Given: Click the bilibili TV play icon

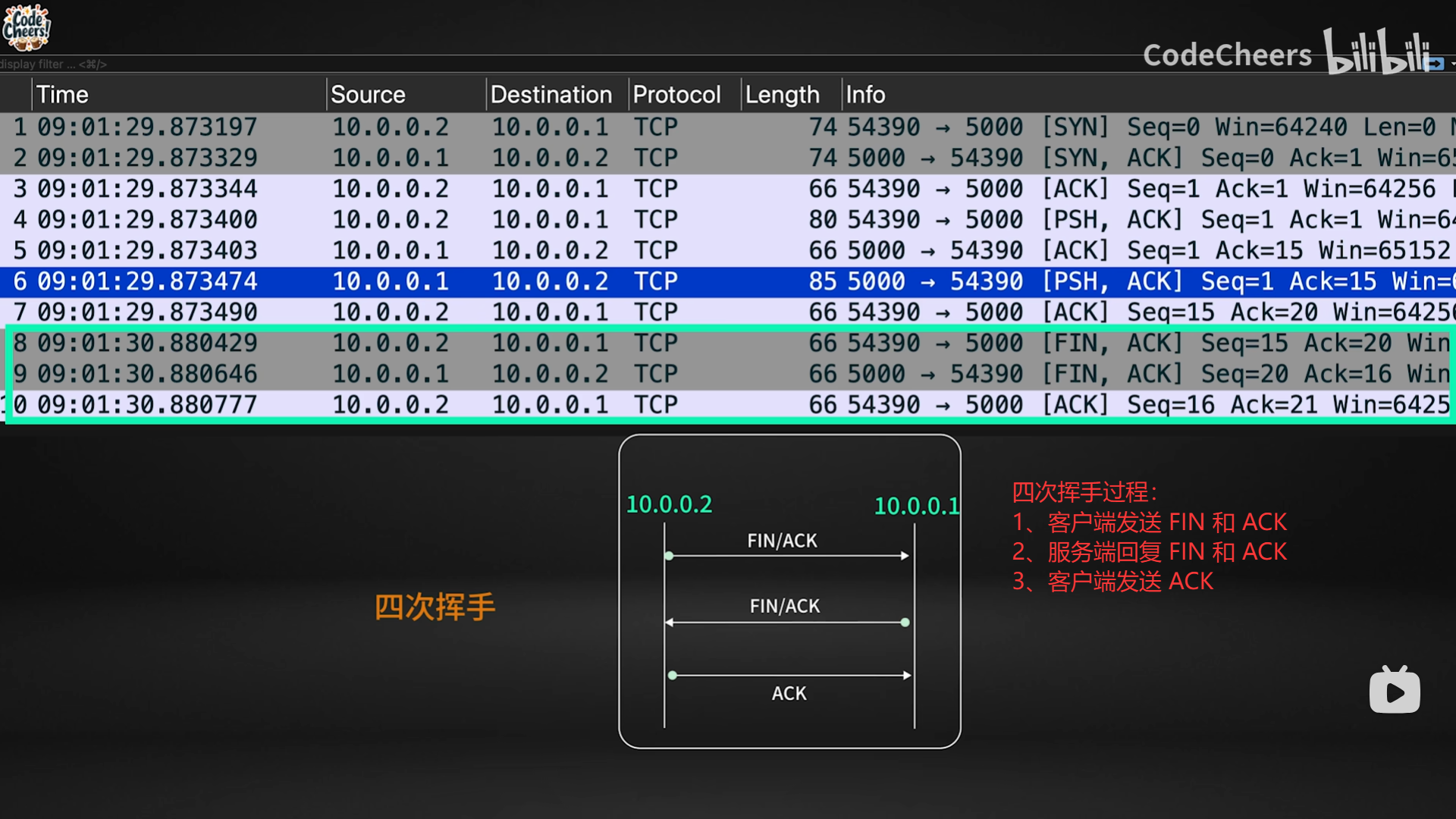Looking at the screenshot, I should coord(1395,690).
